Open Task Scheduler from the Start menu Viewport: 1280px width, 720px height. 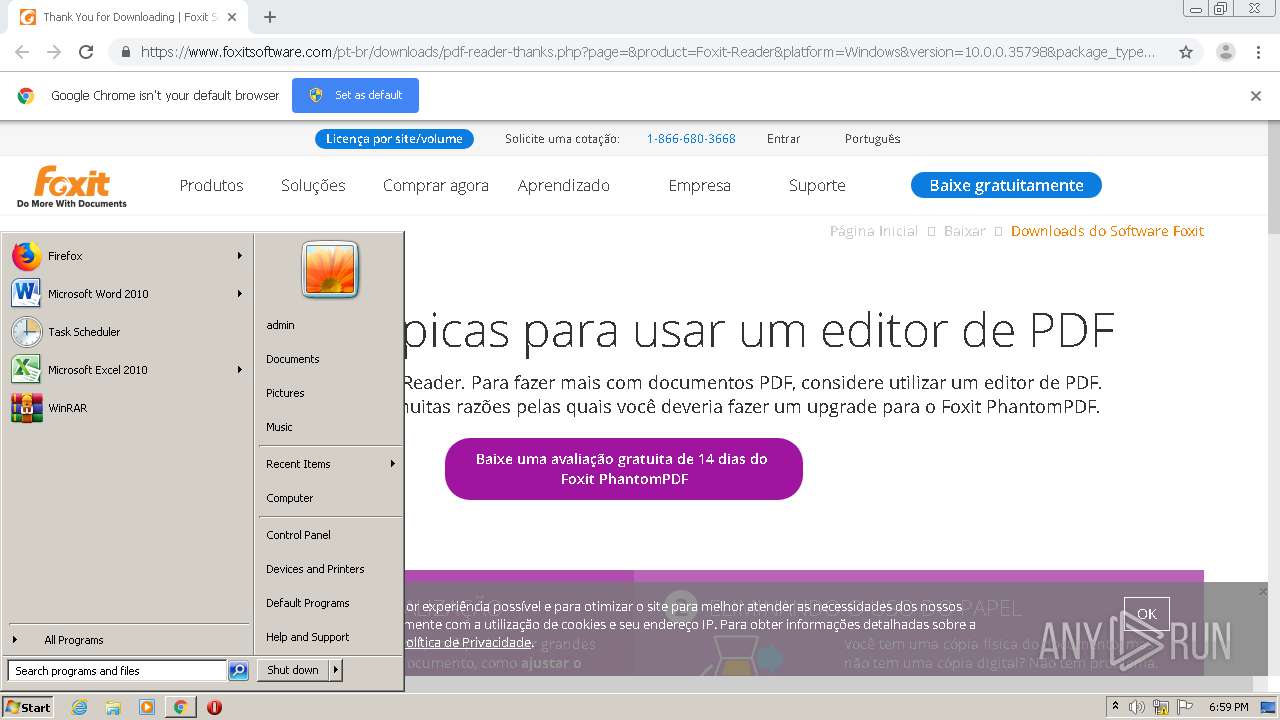pyautogui.click(x=127, y=332)
